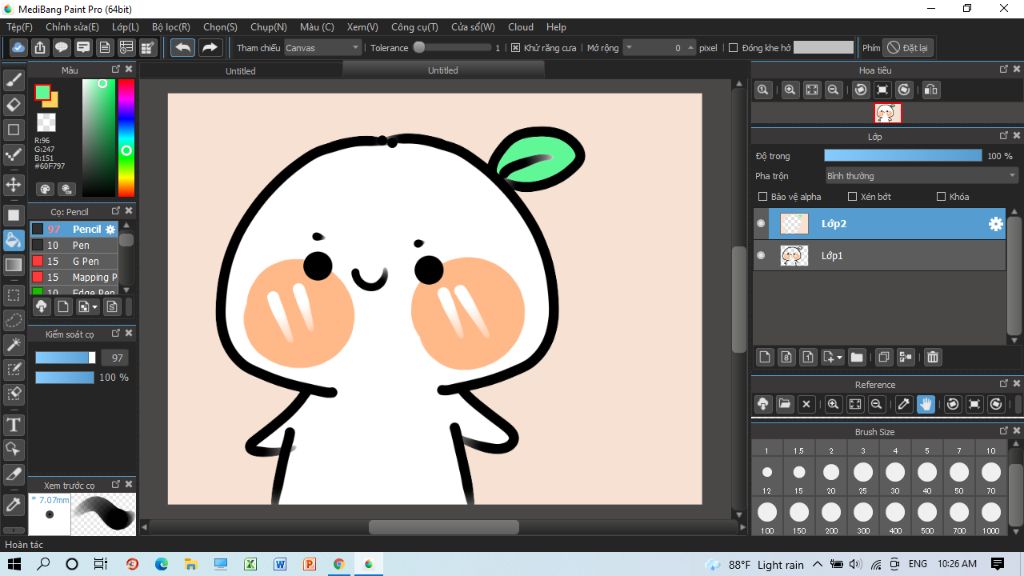Expand the Pha trộn blending mode dropdown

pos(920,176)
